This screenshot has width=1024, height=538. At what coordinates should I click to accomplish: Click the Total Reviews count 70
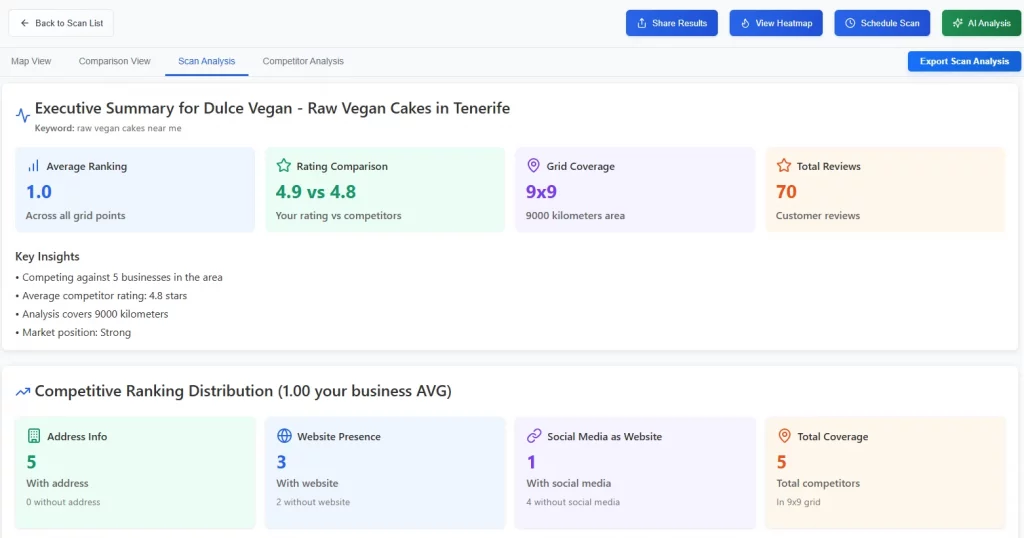(x=786, y=192)
